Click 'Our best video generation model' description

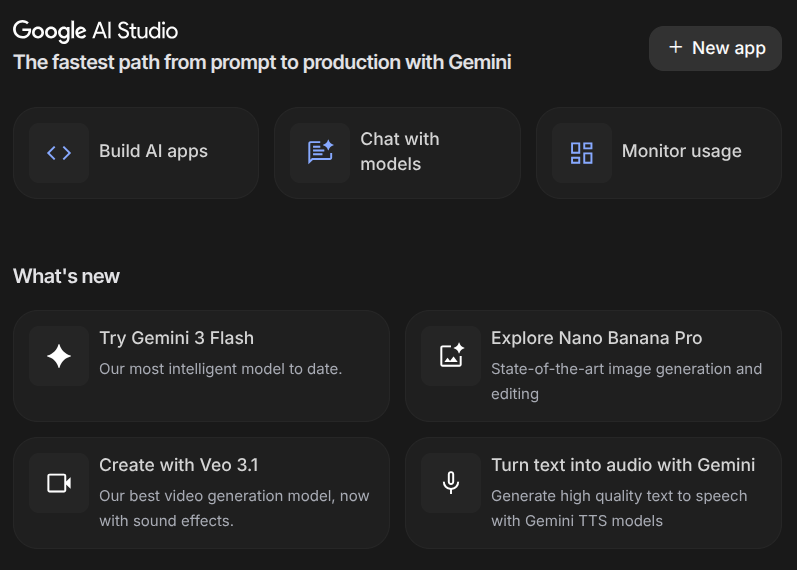234,508
